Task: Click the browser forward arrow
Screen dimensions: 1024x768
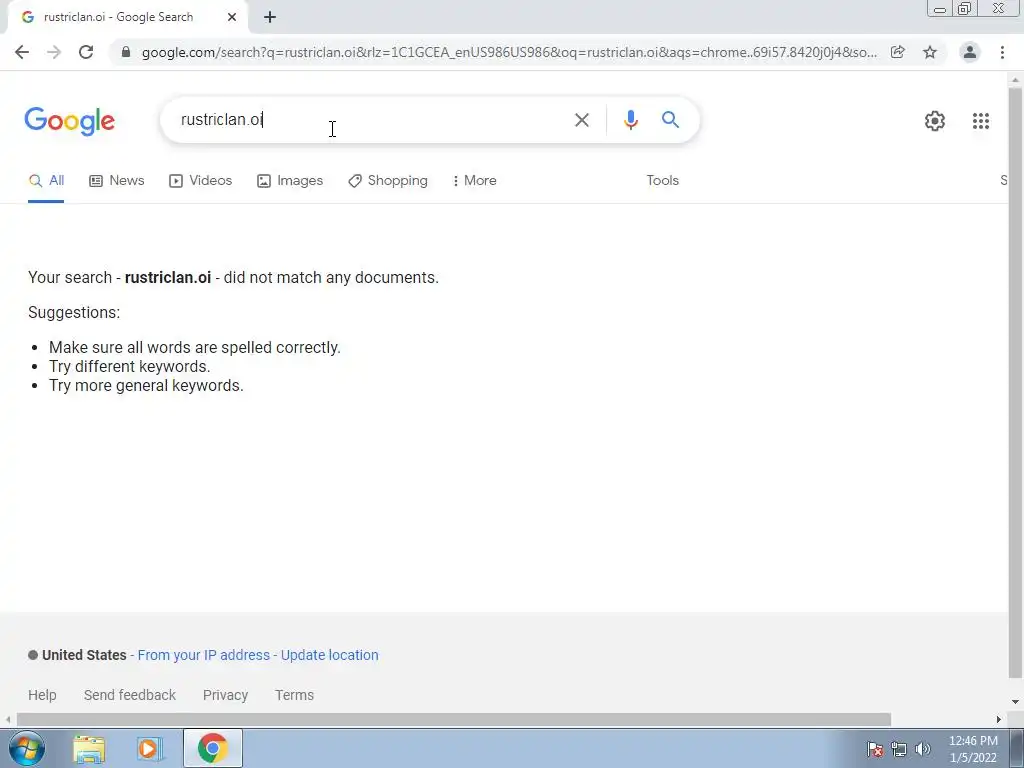Action: tap(54, 52)
